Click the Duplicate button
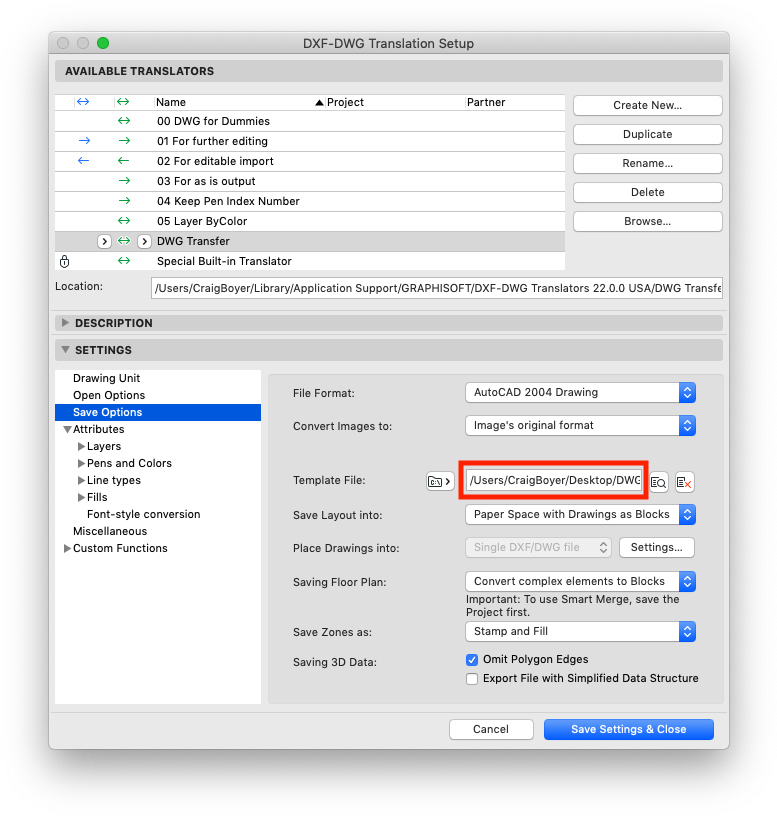Image resolution: width=777 pixels, height=816 pixels. (647, 134)
